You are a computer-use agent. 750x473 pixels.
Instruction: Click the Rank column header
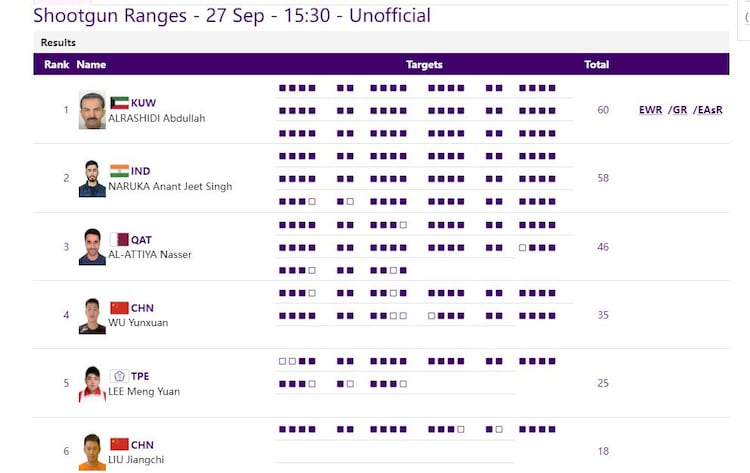tap(55, 65)
